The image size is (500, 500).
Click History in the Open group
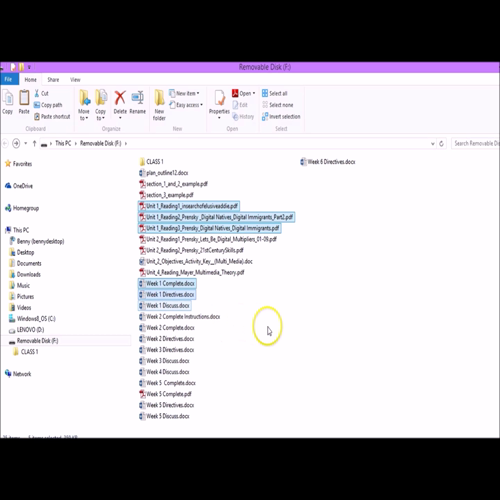click(x=243, y=117)
